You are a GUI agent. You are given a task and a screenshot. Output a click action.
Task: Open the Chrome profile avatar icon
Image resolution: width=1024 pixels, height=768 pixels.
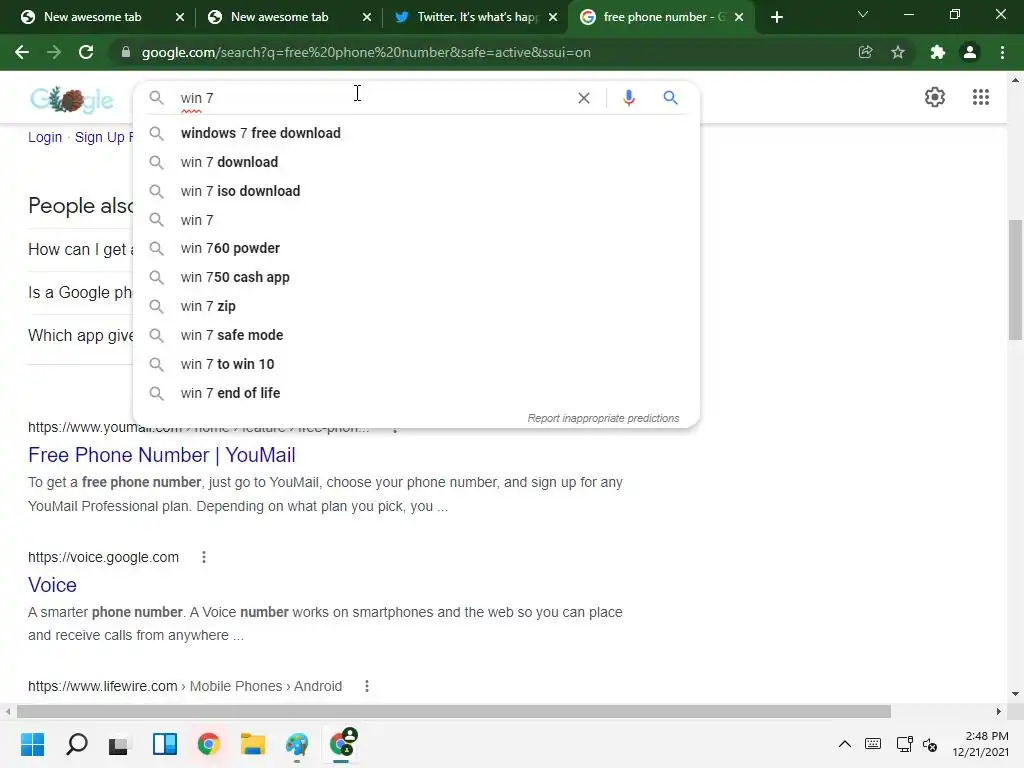tap(970, 52)
